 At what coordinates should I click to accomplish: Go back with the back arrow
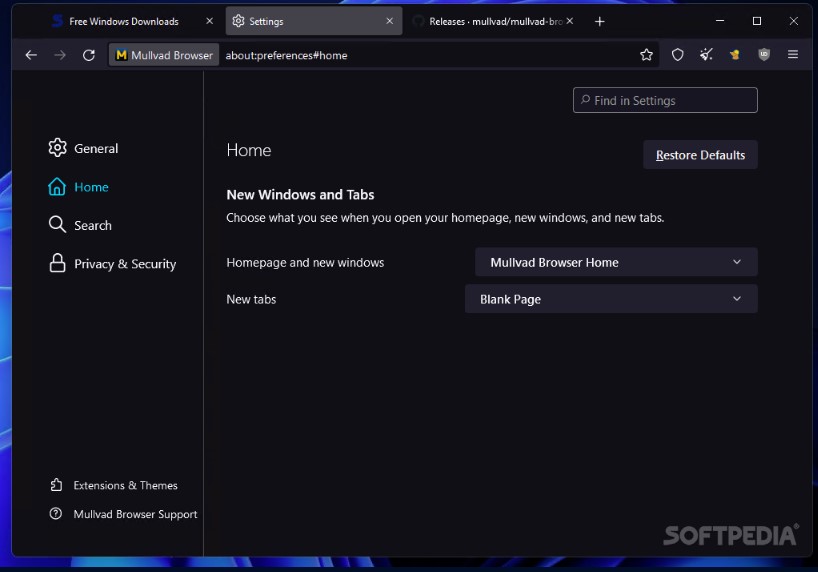click(x=31, y=55)
